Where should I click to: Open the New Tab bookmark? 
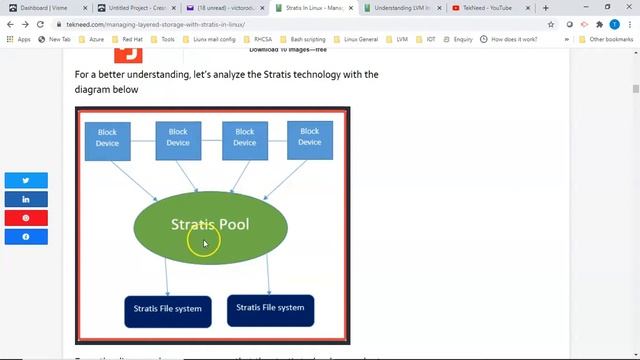click(54, 39)
